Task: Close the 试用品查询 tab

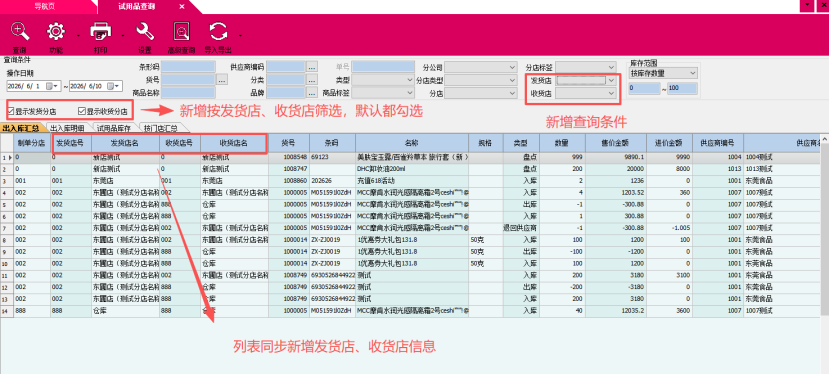Action: 182,6
